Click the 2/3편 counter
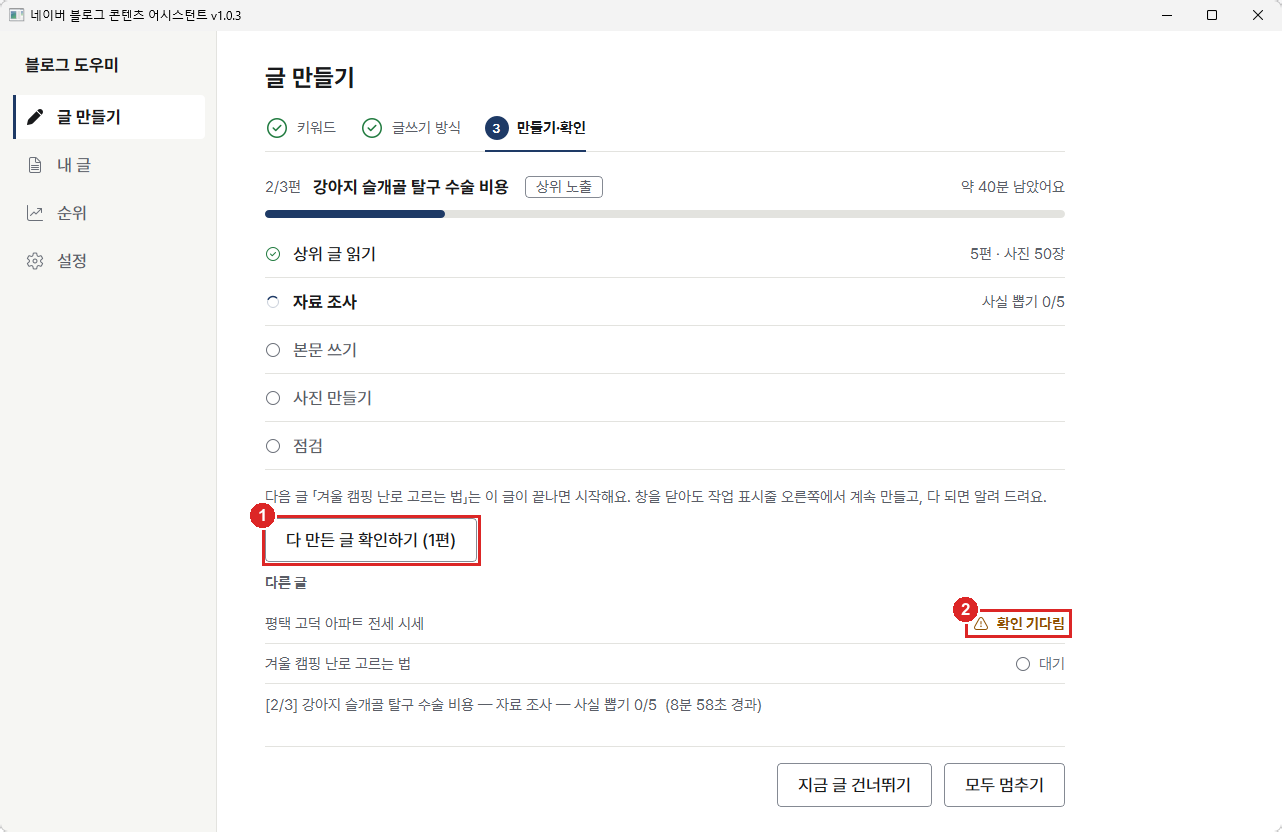The height and width of the screenshot is (832, 1282). pos(283,187)
